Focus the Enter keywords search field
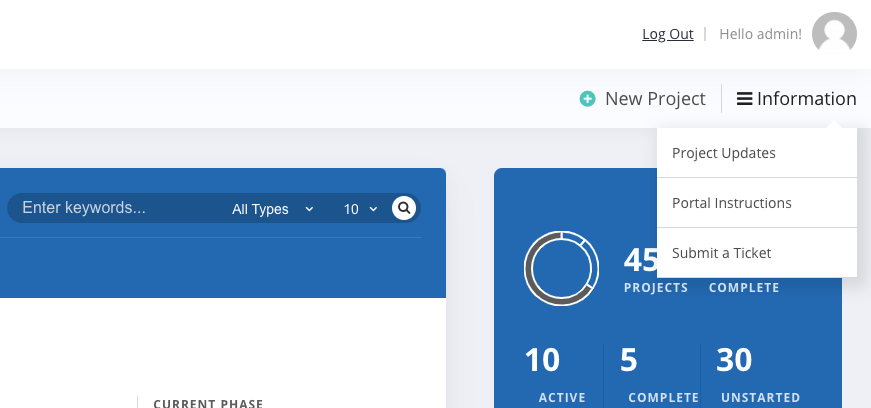The image size is (871, 408). click(x=117, y=208)
